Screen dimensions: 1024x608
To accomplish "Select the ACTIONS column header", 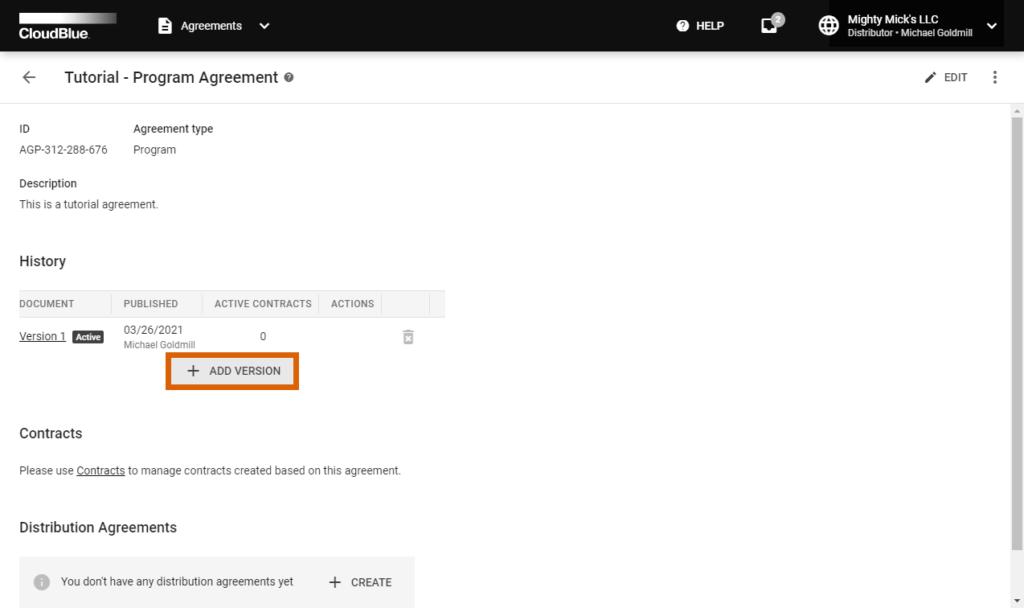I will pyautogui.click(x=351, y=303).
